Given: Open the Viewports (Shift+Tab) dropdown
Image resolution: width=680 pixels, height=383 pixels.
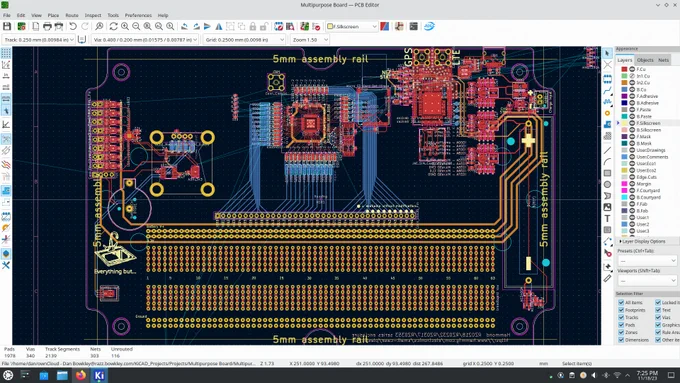Looking at the screenshot, I should [x=647, y=280].
